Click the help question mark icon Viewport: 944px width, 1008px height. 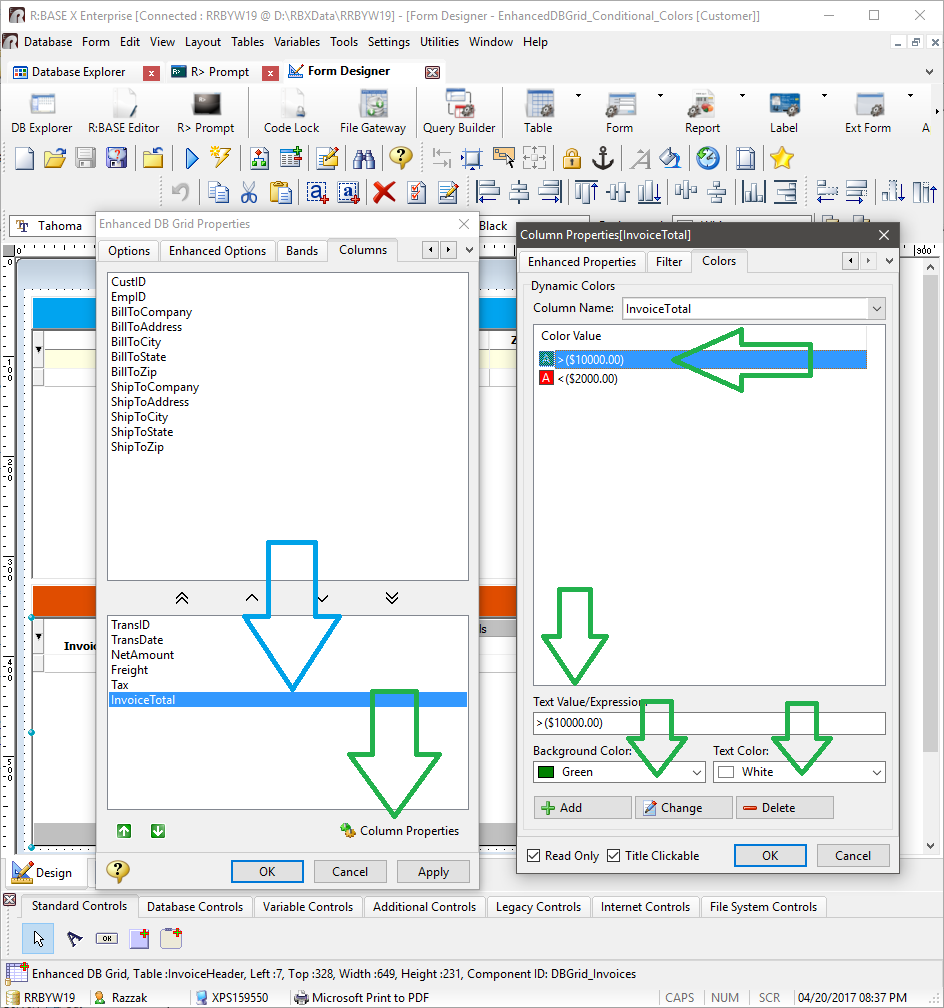401,158
